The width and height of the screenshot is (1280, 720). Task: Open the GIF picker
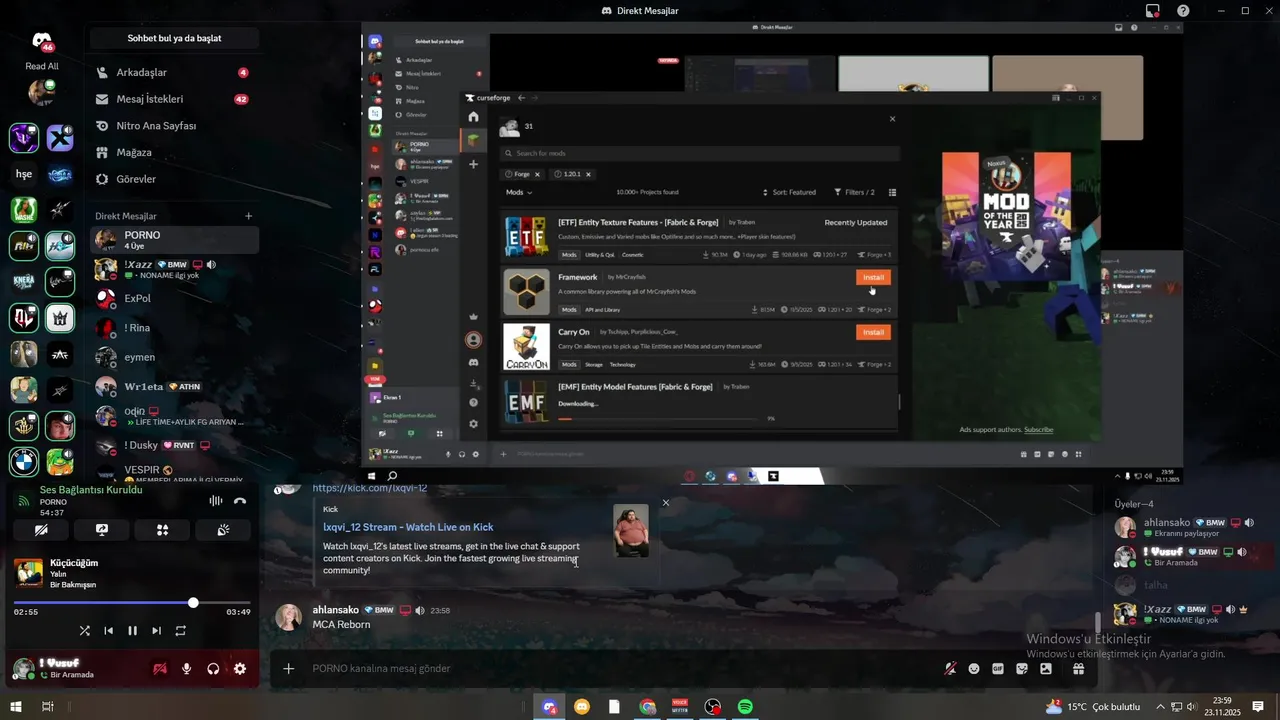tap(998, 669)
